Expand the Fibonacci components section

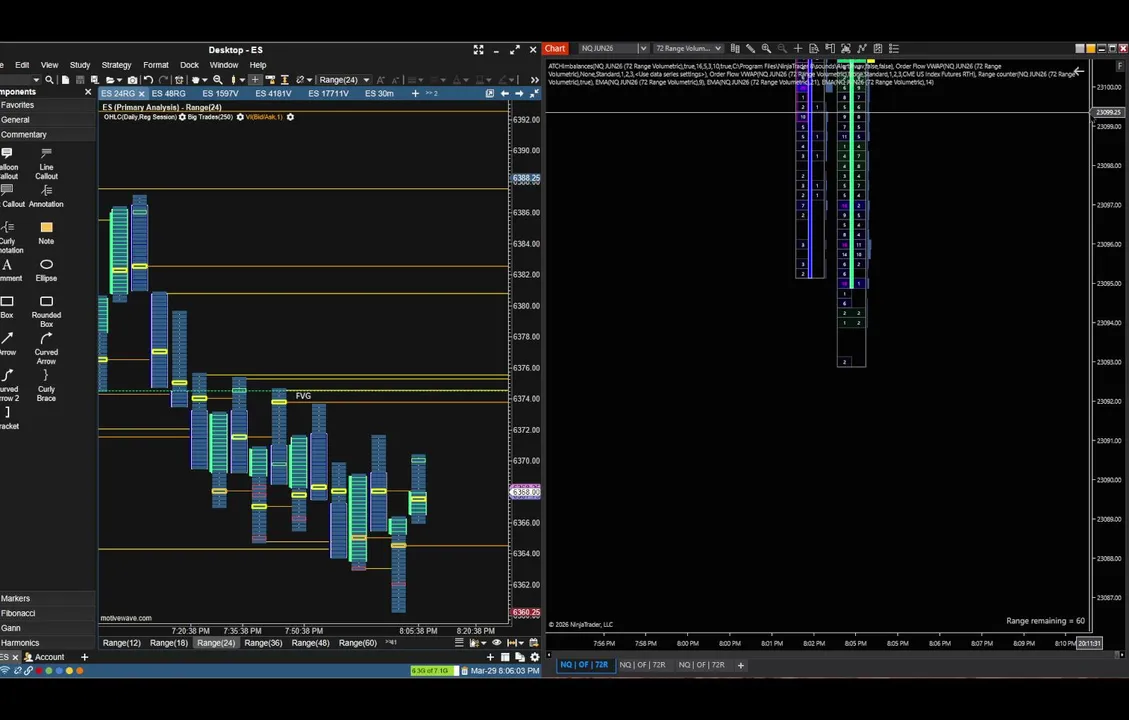[x=48, y=613]
